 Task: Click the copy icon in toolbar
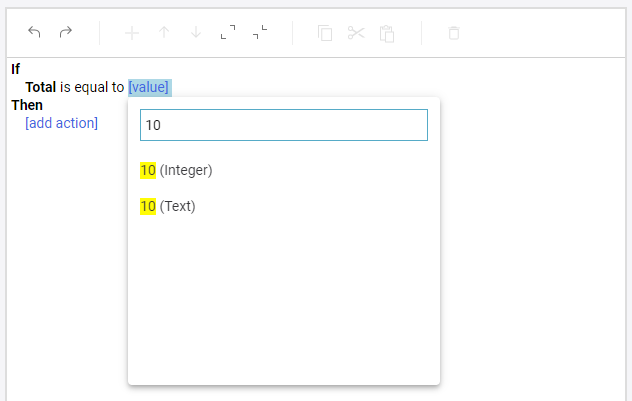(x=325, y=33)
